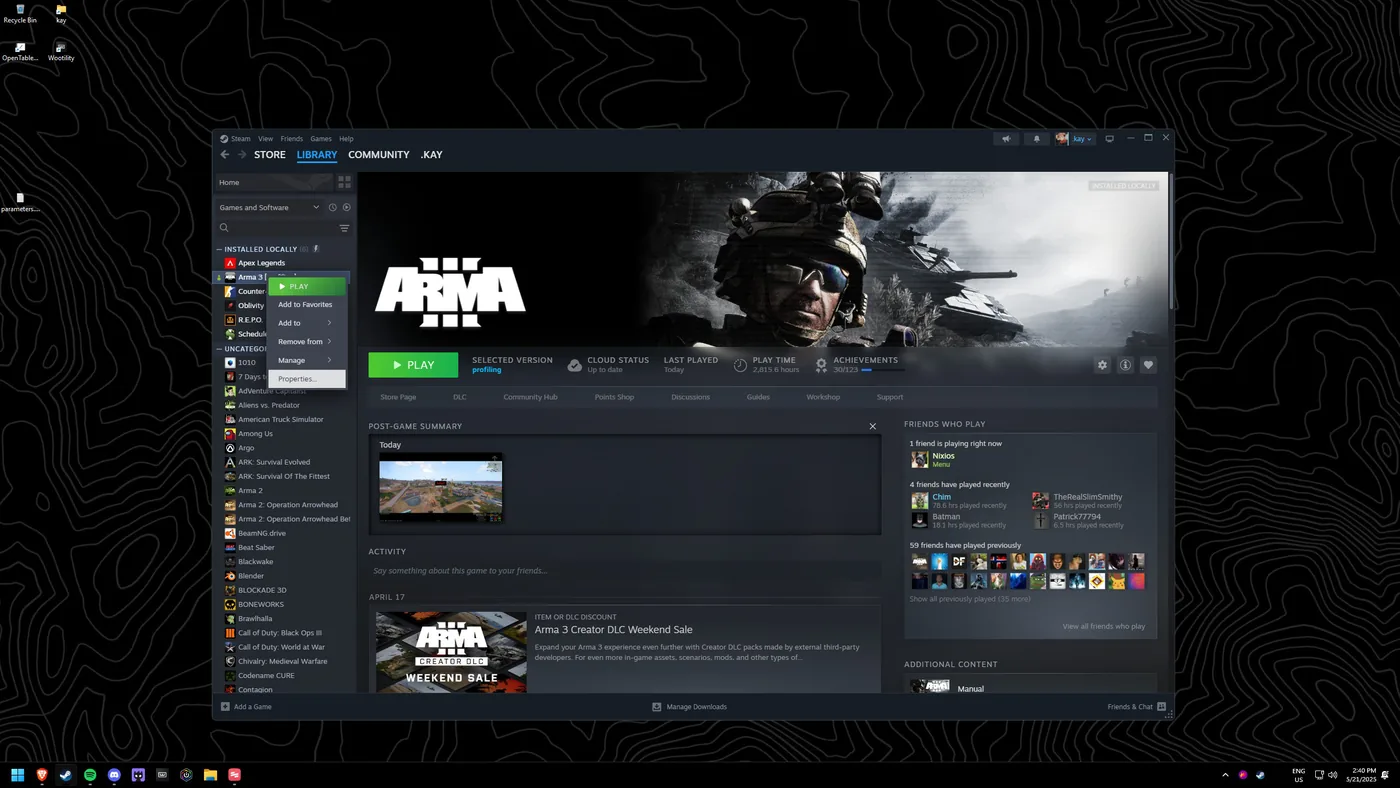Go back with the Steam back arrow

click(x=225, y=155)
